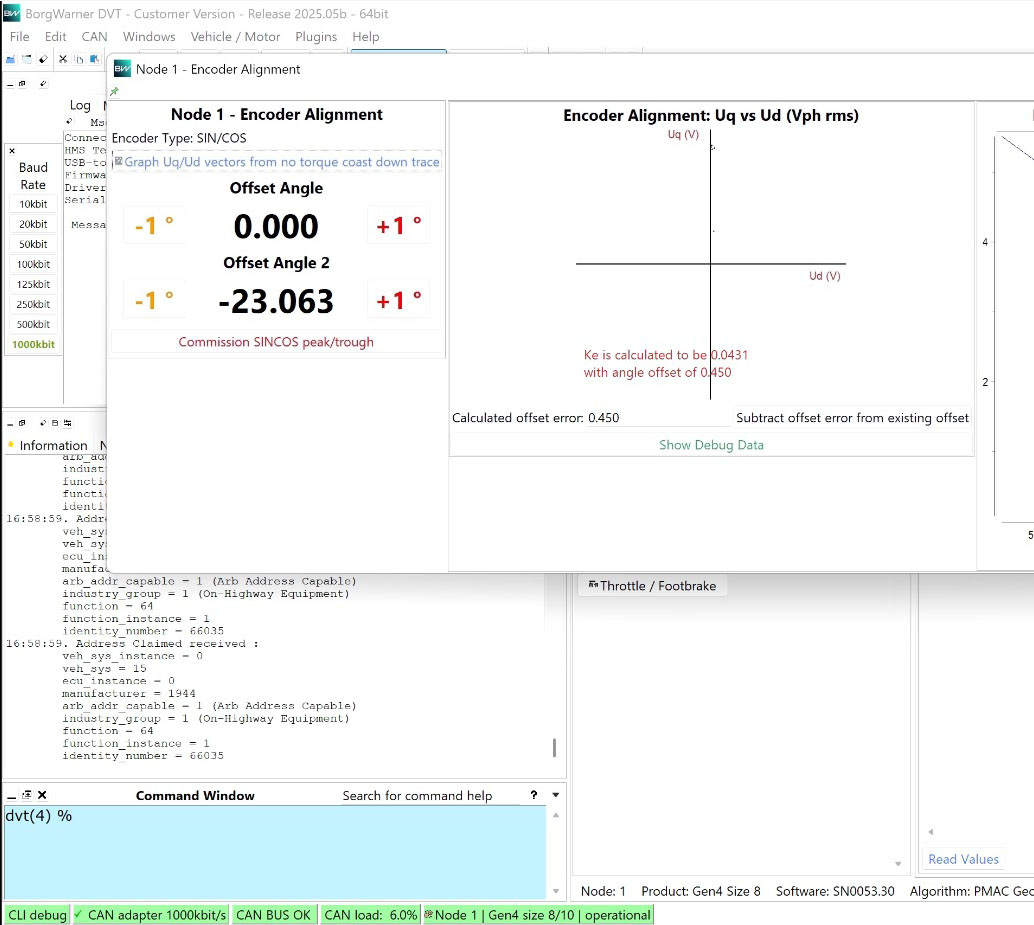
Task: Click the pin icon in Encoder Alignment window
Action: [114, 91]
